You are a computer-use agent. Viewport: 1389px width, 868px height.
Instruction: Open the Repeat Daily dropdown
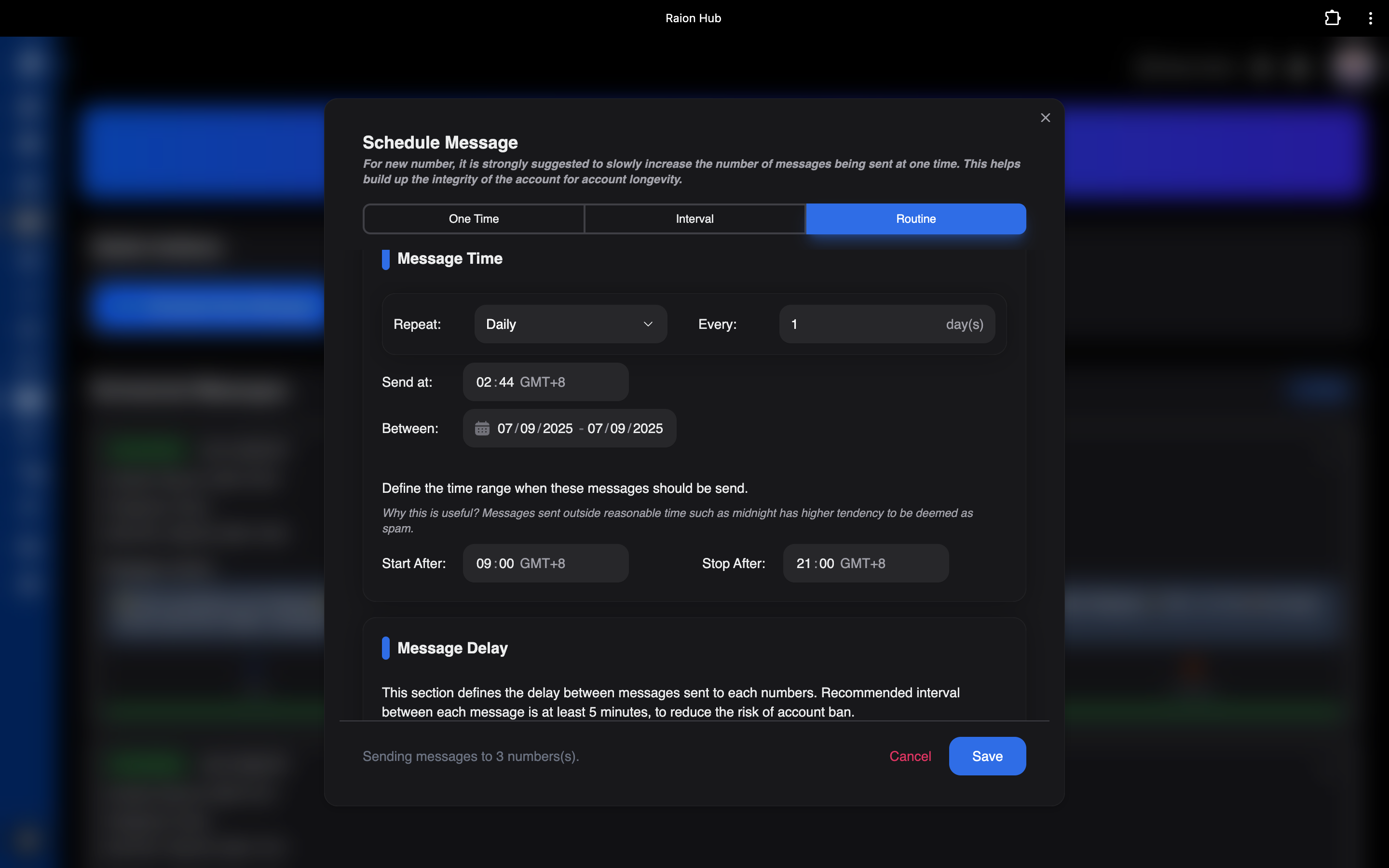coord(571,325)
